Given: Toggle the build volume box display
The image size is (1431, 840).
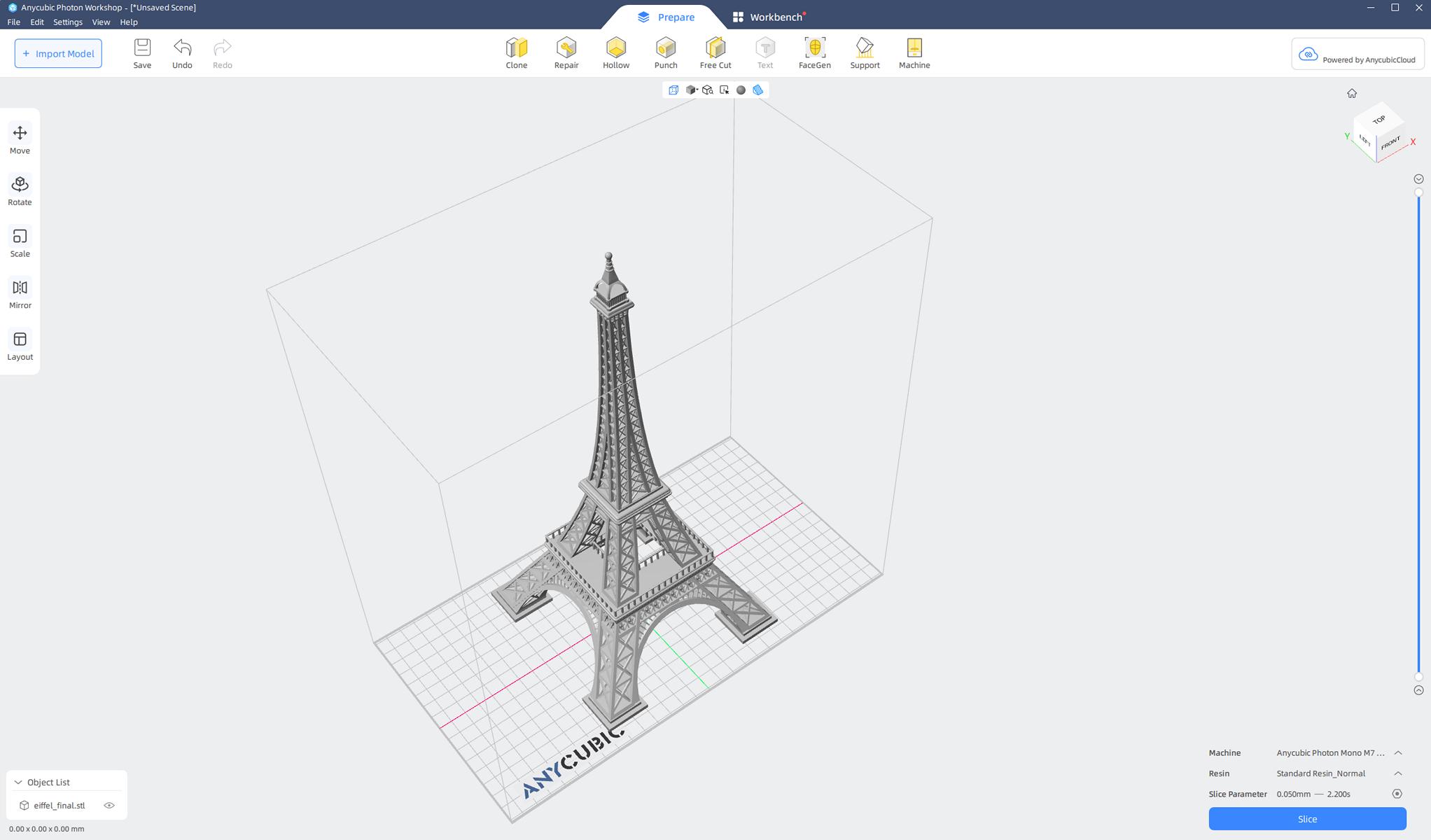Looking at the screenshot, I should pos(673,90).
